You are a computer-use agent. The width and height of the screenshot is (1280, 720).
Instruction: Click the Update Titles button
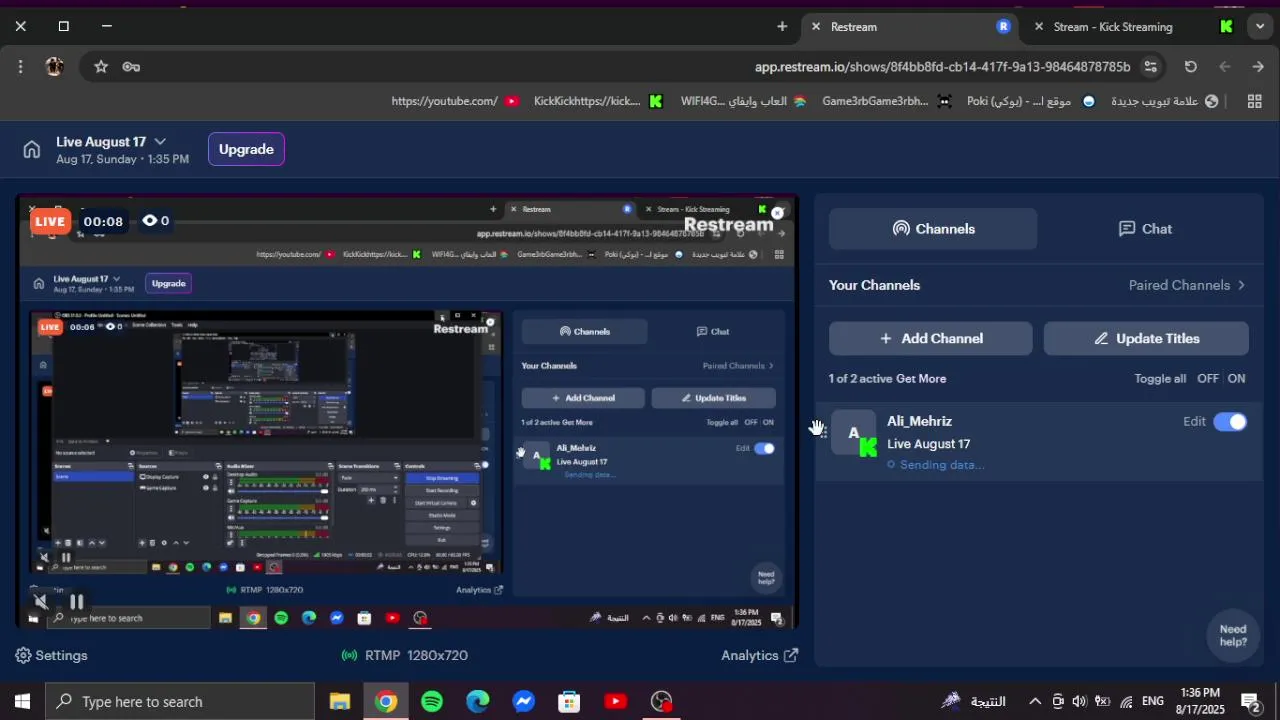[1146, 338]
